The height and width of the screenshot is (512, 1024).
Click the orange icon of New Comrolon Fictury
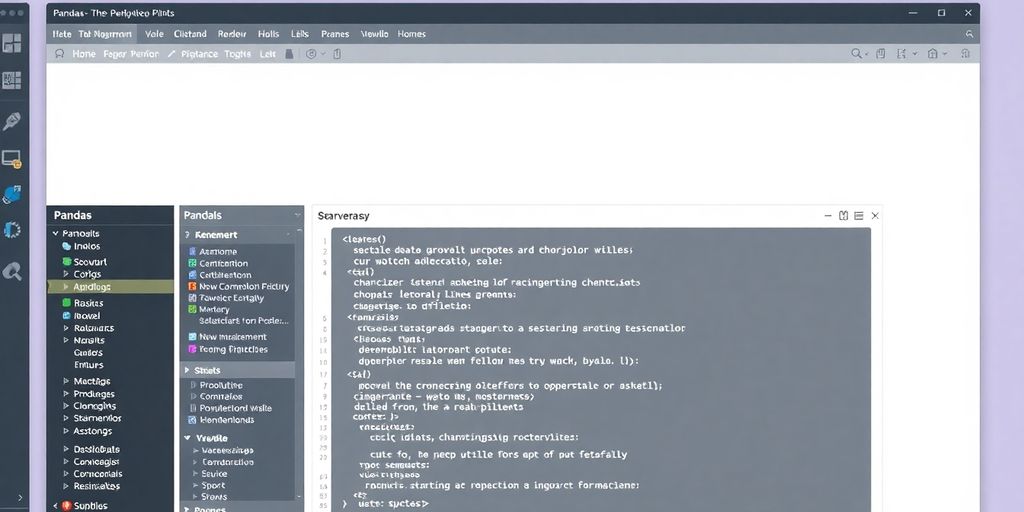(x=192, y=286)
